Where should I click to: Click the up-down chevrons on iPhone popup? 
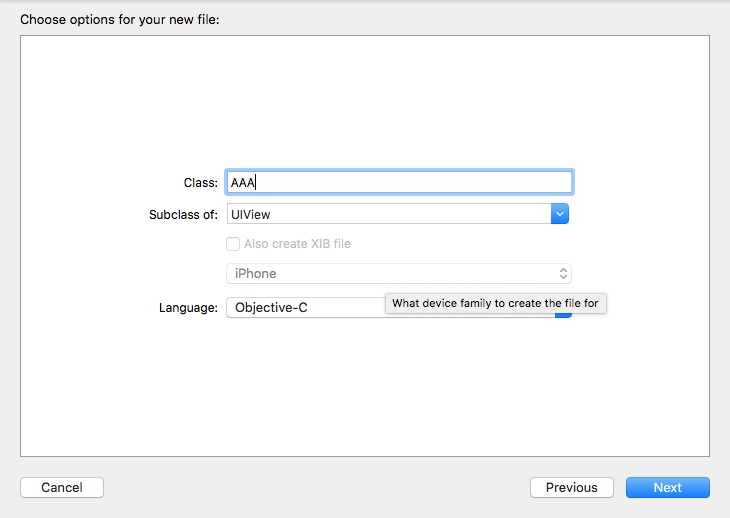pyautogui.click(x=563, y=274)
